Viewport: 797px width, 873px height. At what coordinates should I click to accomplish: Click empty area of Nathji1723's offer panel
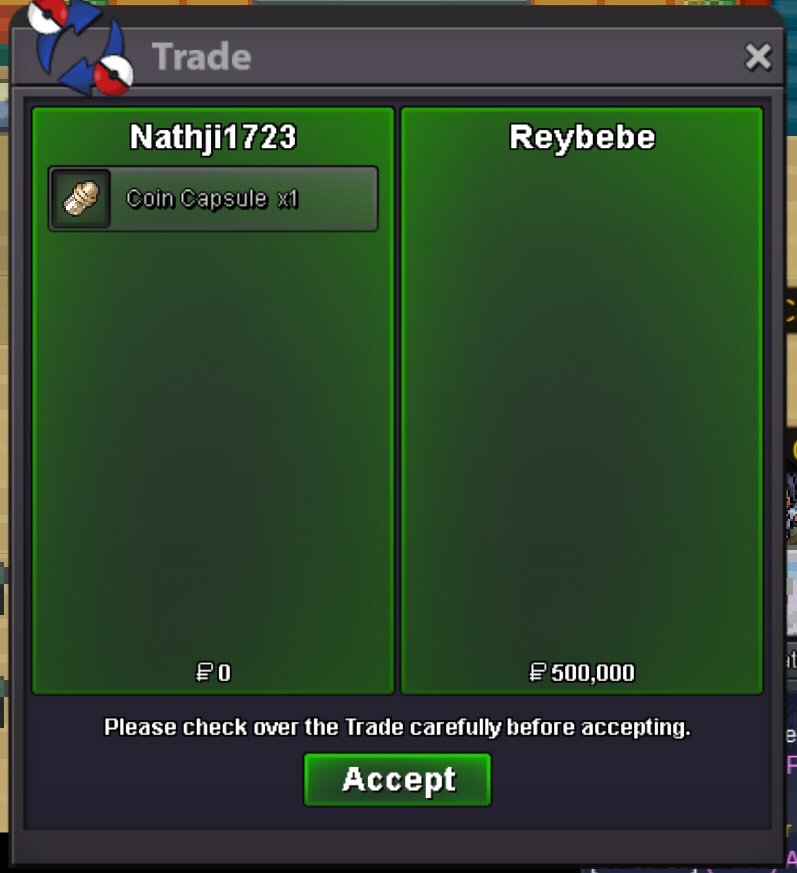pyautogui.click(x=213, y=445)
